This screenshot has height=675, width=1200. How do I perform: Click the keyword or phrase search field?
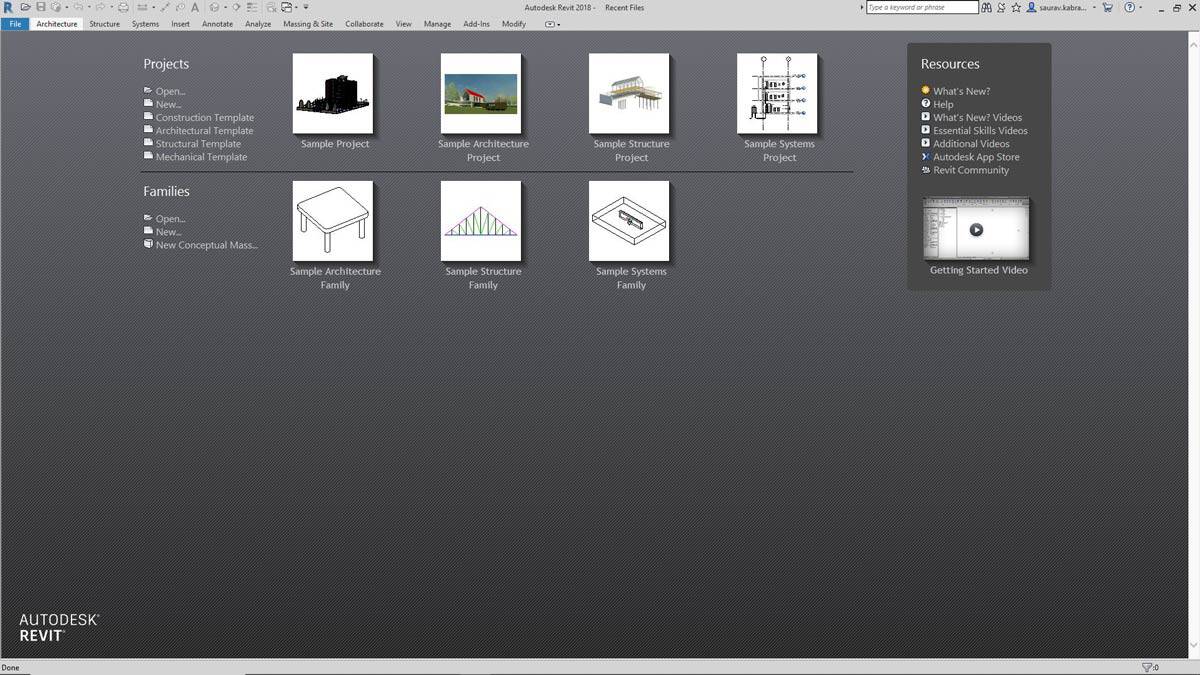[x=922, y=7]
